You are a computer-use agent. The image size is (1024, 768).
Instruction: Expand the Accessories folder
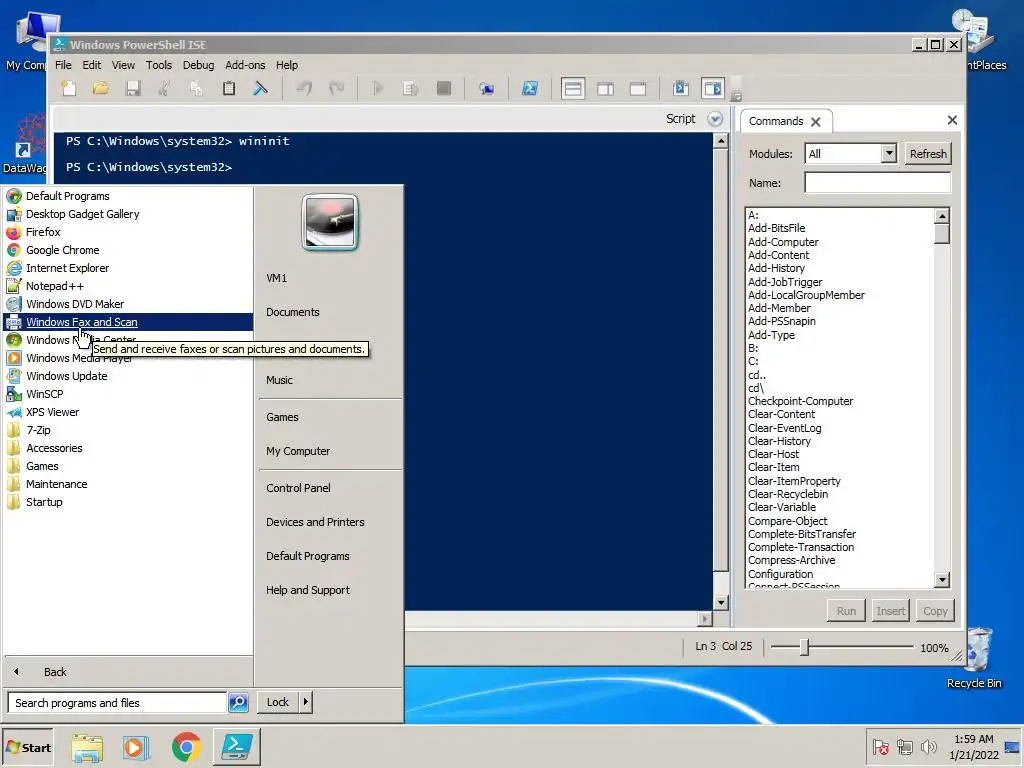54,448
